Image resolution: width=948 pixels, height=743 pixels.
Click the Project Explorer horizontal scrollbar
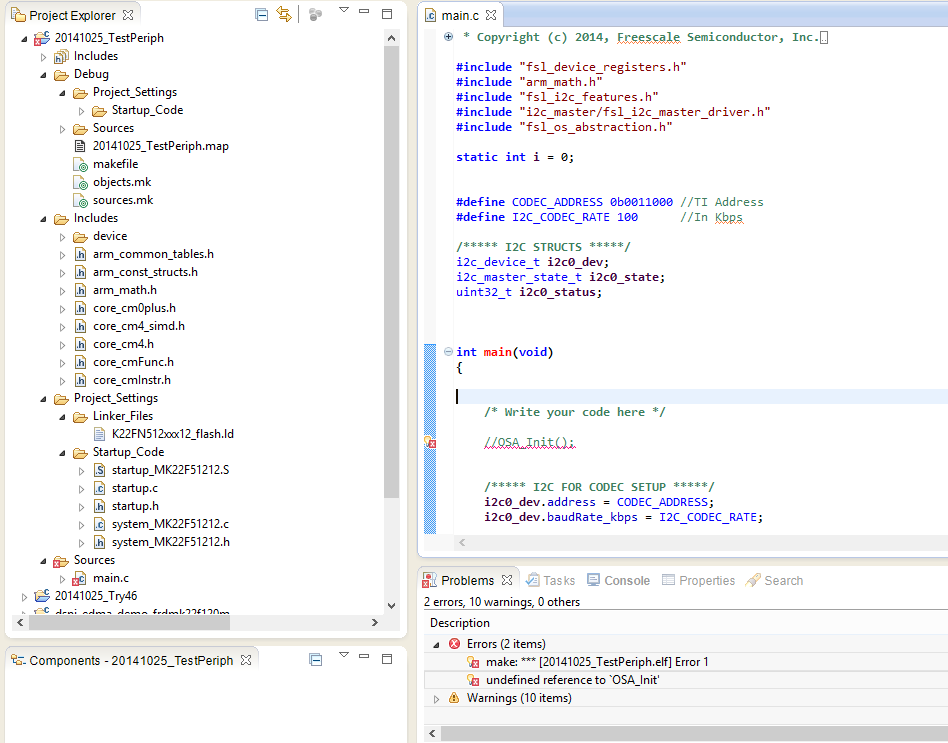[129, 622]
